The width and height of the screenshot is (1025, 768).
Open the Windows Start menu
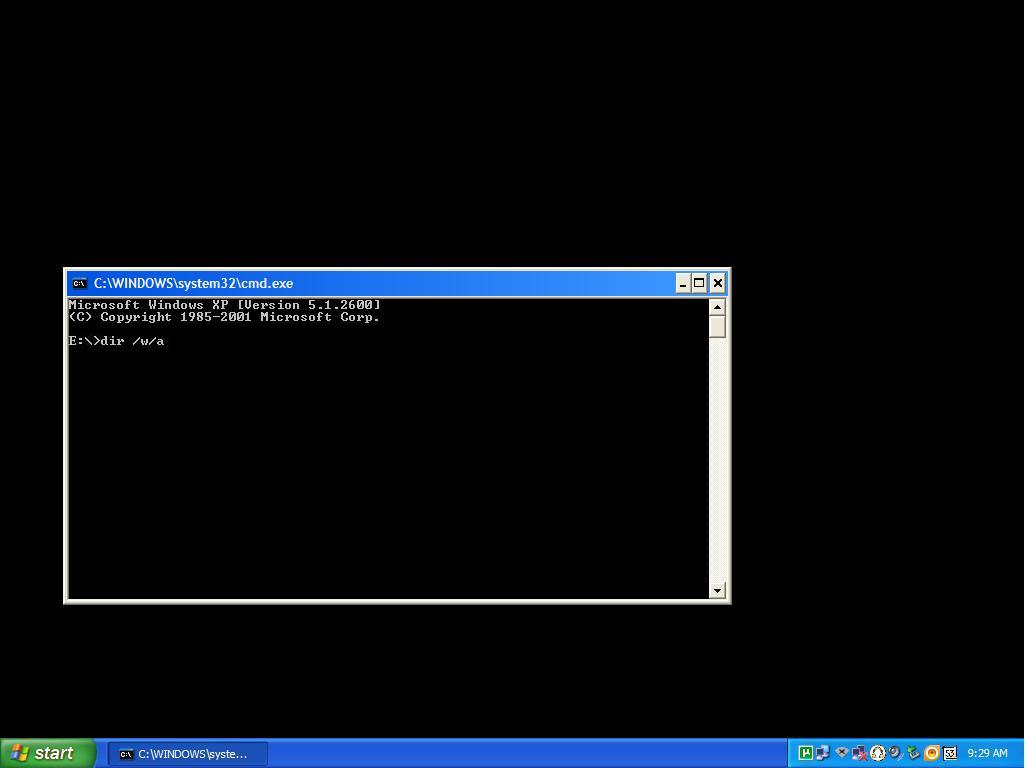pyautogui.click(x=47, y=754)
